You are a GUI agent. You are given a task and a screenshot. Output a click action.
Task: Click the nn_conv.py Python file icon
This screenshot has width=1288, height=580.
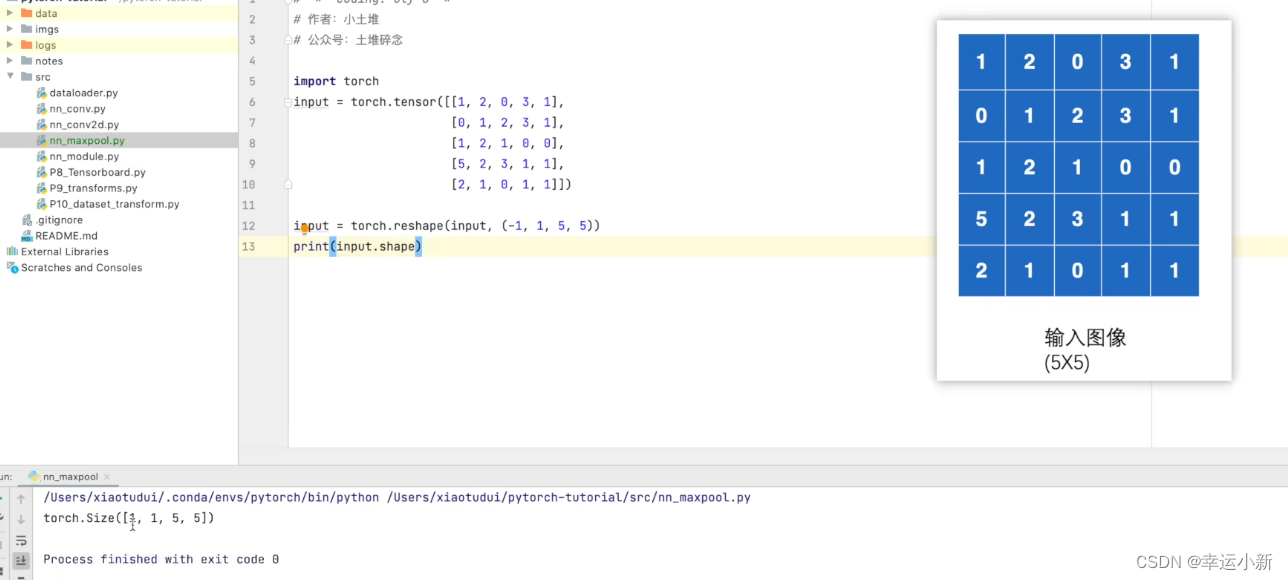click(41, 109)
